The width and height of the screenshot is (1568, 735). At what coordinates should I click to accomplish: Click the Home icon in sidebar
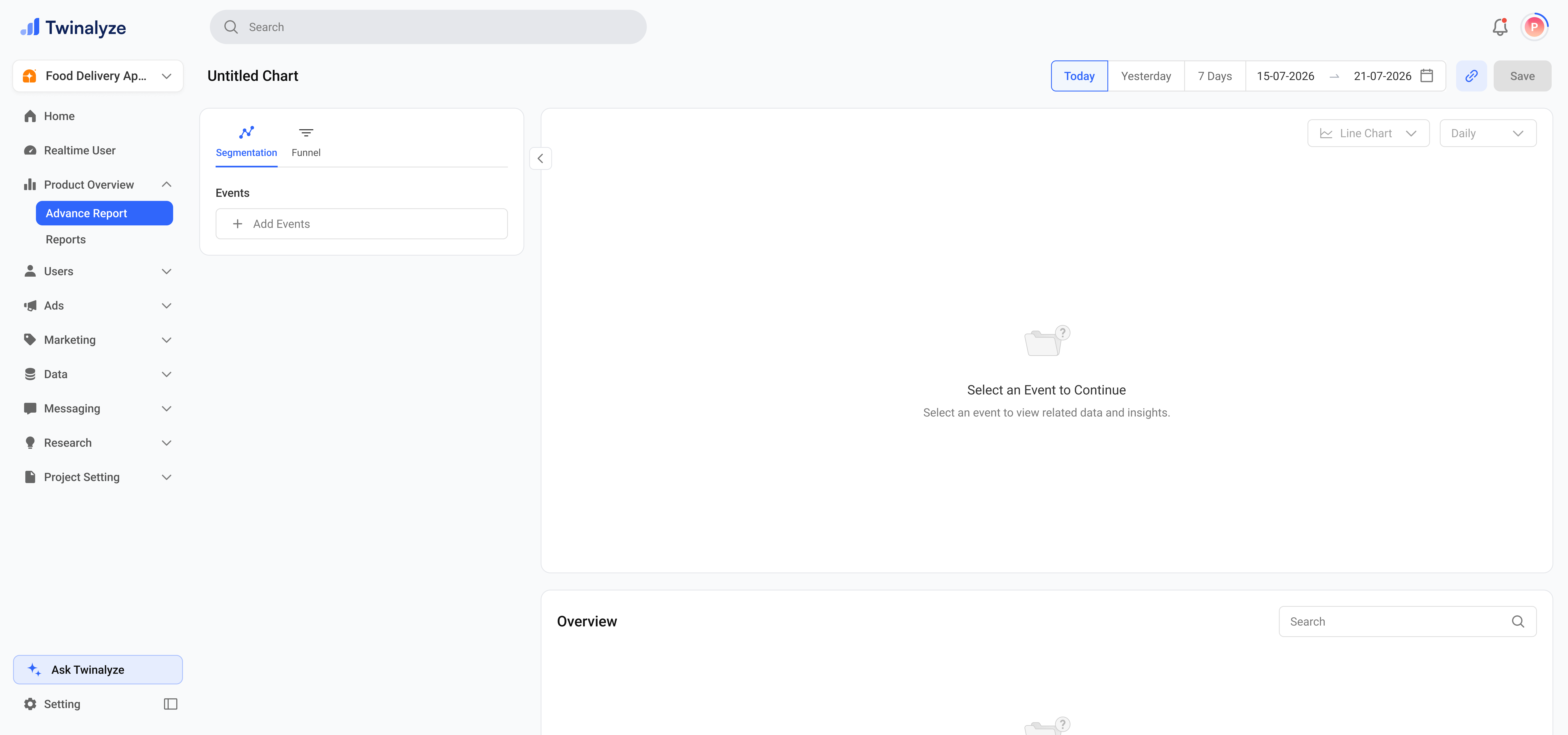30,116
